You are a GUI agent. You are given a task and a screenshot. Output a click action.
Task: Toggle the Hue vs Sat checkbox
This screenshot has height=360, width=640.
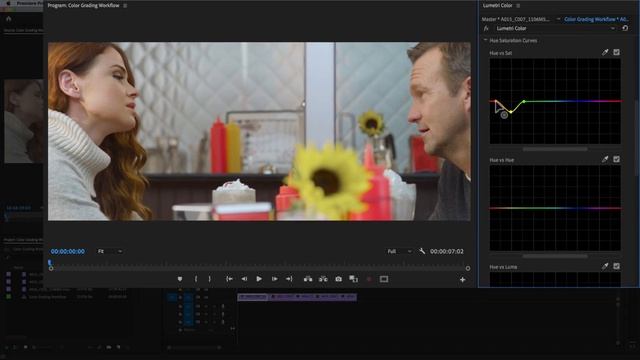click(616, 52)
